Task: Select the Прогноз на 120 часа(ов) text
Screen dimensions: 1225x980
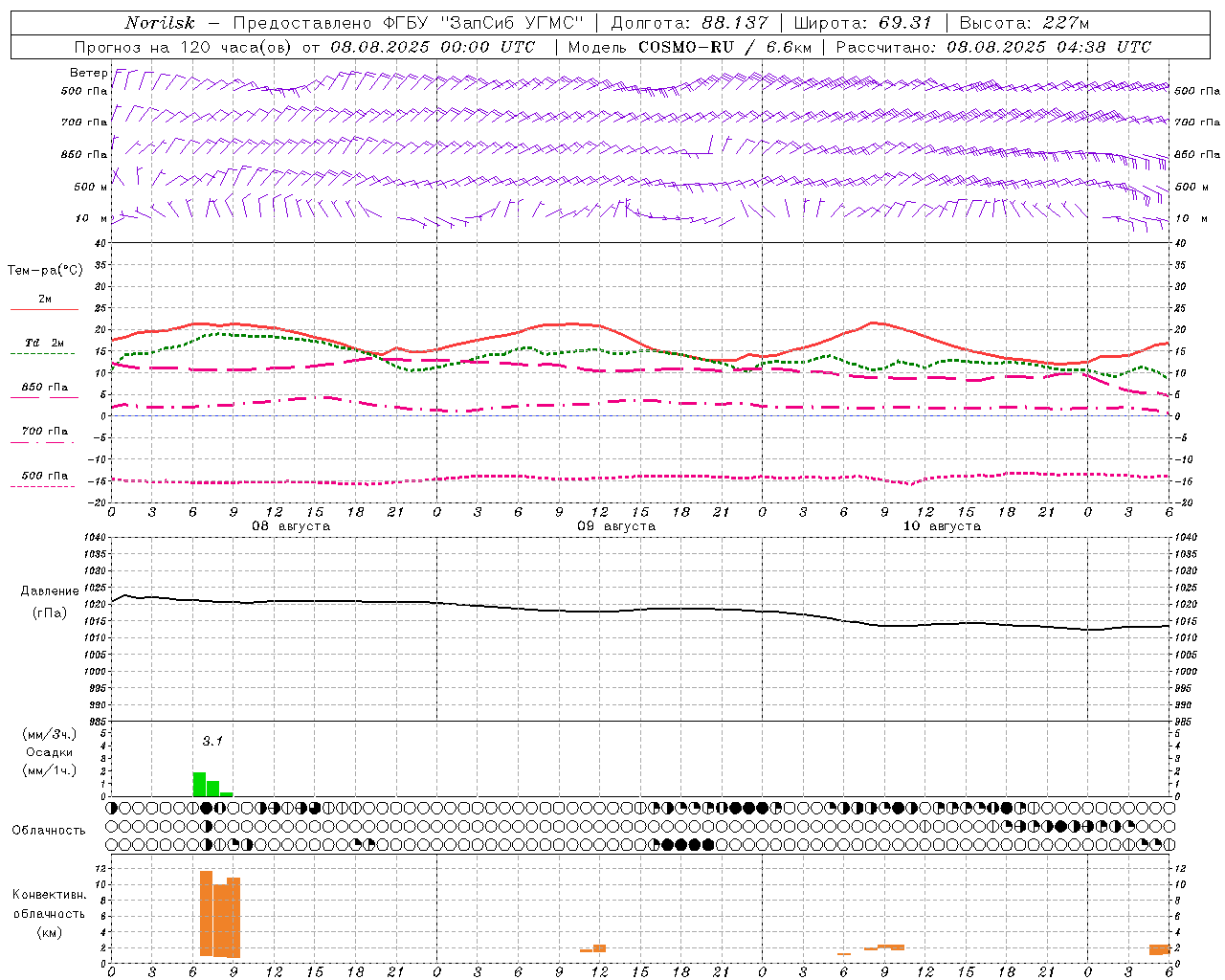Action: pos(185,47)
